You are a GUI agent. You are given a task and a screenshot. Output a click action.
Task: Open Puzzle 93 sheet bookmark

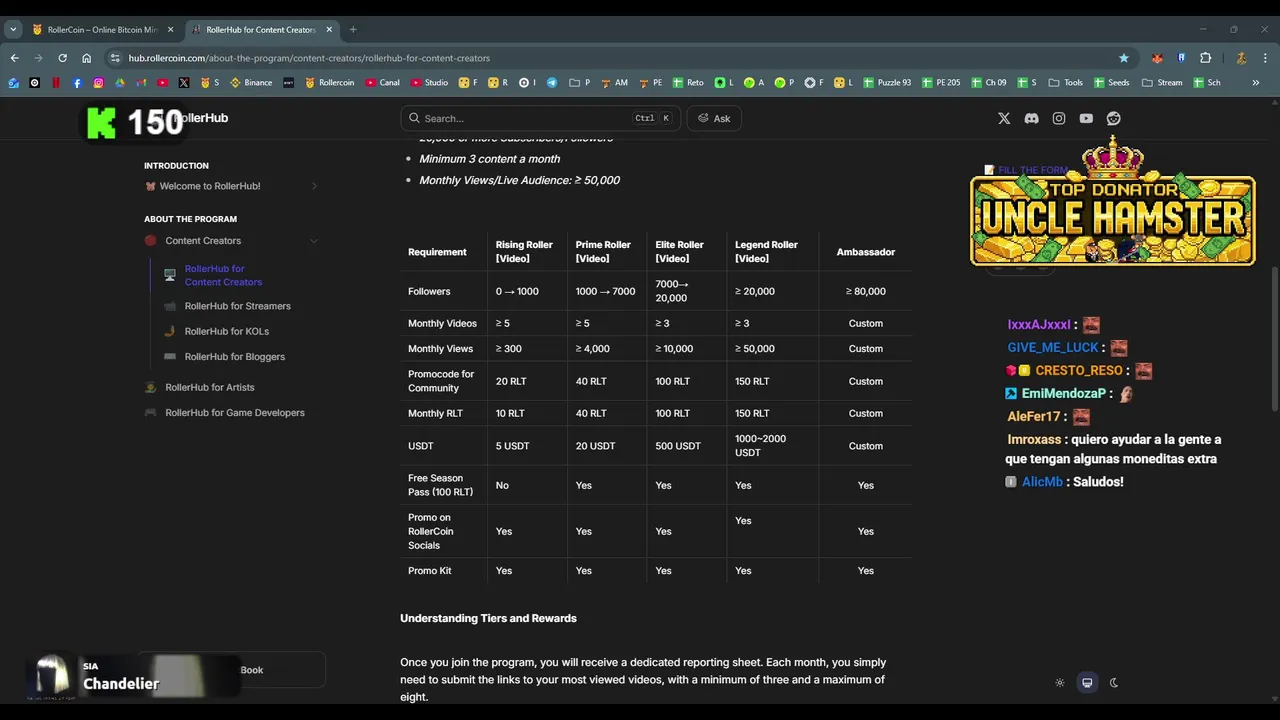tap(887, 83)
